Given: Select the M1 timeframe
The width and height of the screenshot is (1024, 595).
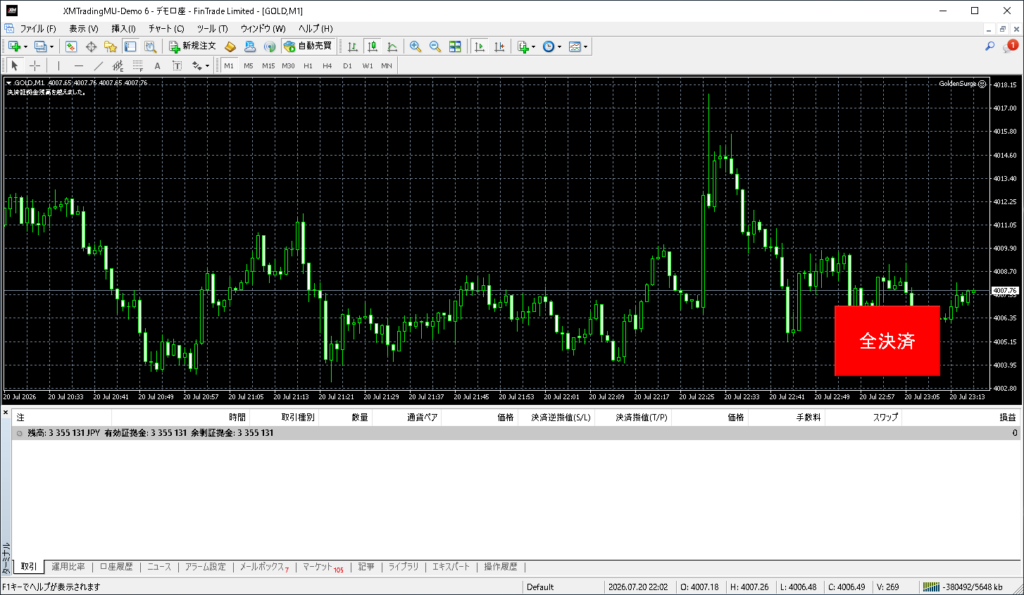Looking at the screenshot, I should pyautogui.click(x=229, y=65).
